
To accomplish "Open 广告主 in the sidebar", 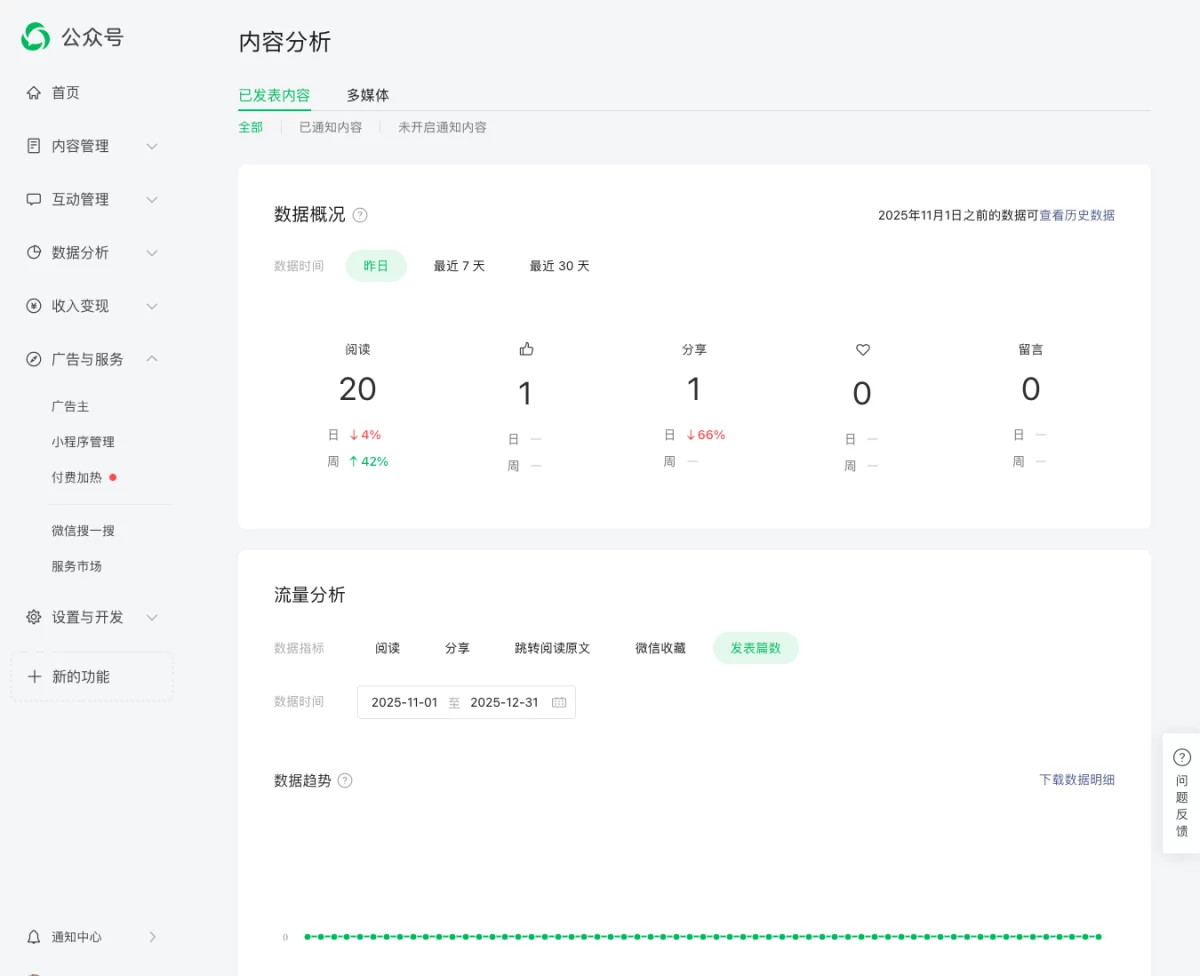I will [x=71, y=407].
